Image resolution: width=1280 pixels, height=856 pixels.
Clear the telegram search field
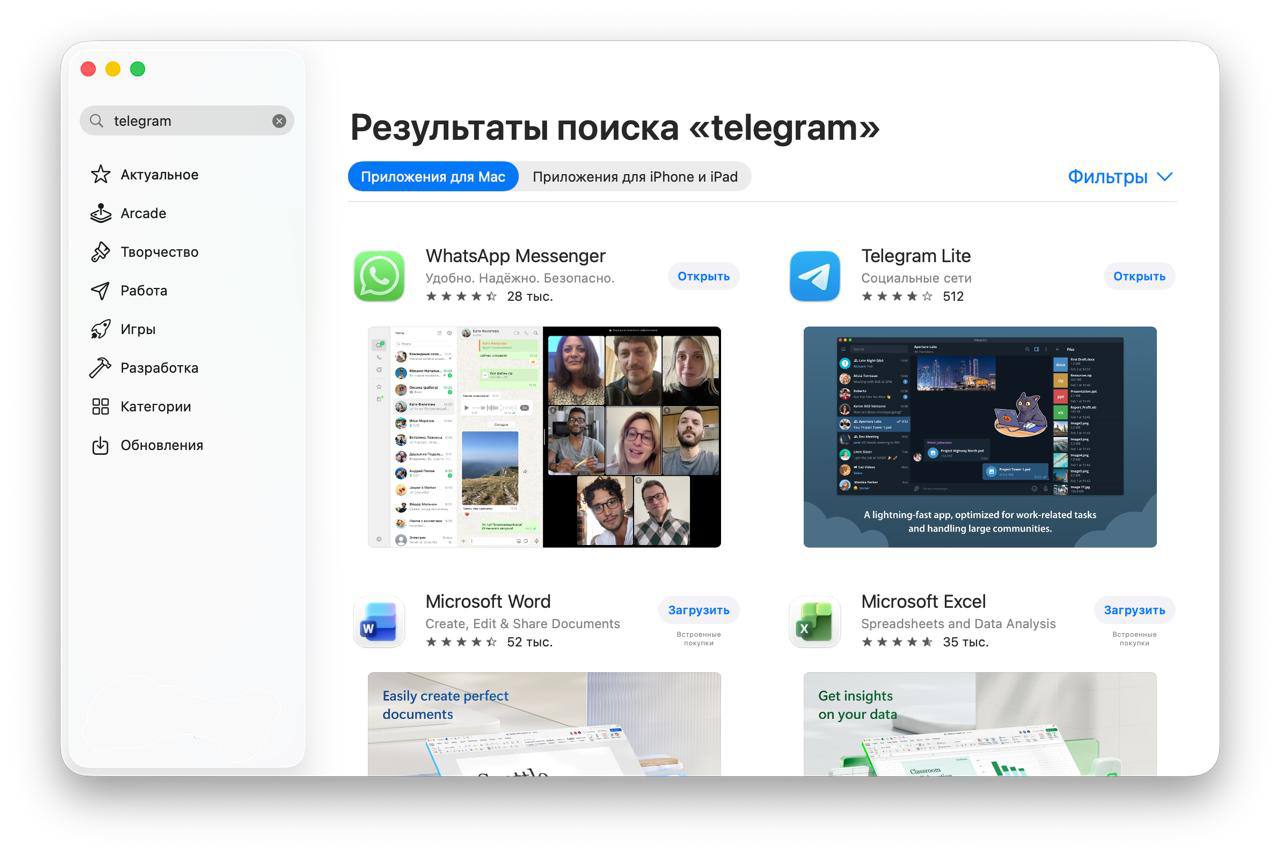coord(279,120)
